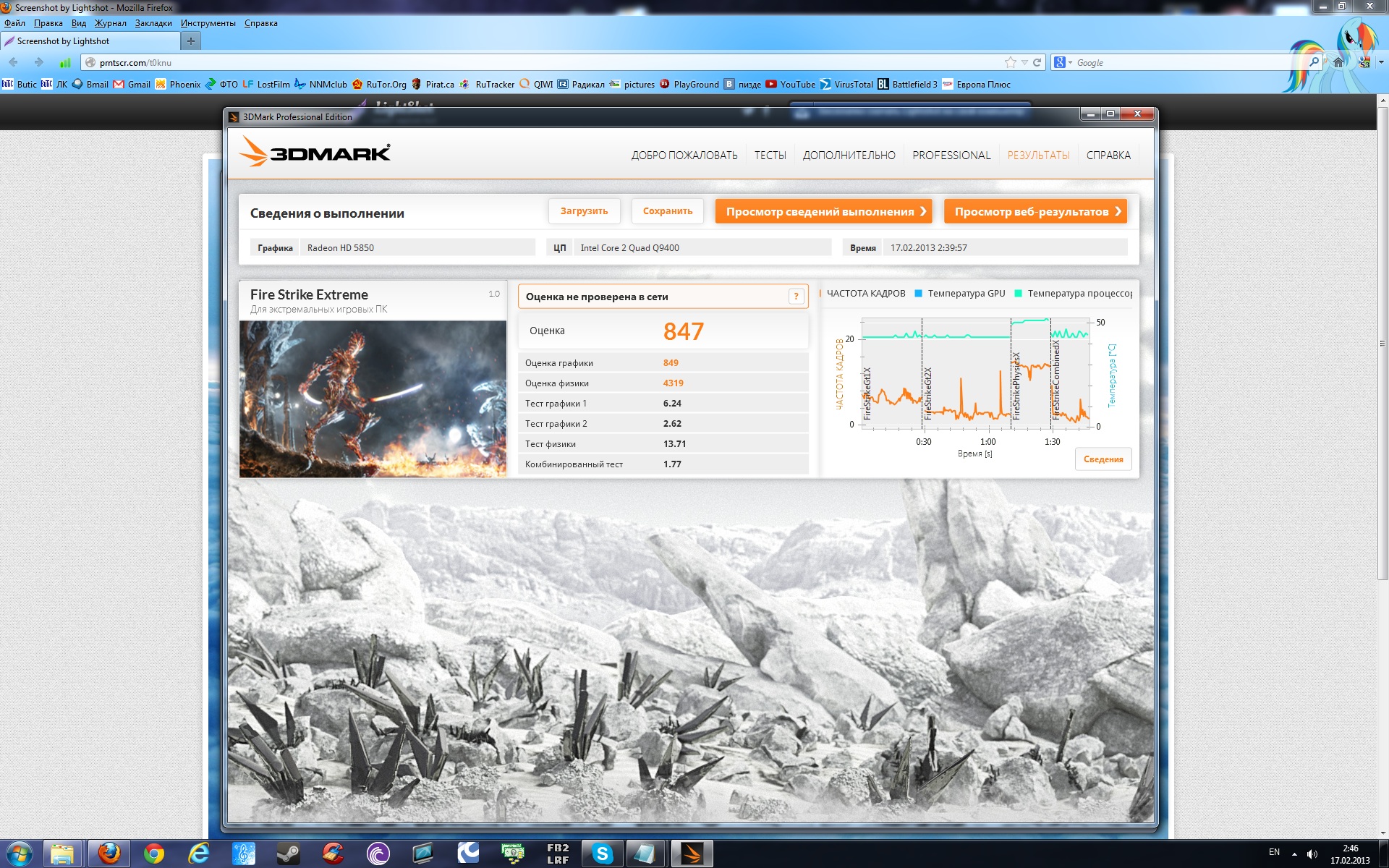The image size is (1389, 868).
Task: Open RuTracker bookmark
Action: [x=487, y=84]
